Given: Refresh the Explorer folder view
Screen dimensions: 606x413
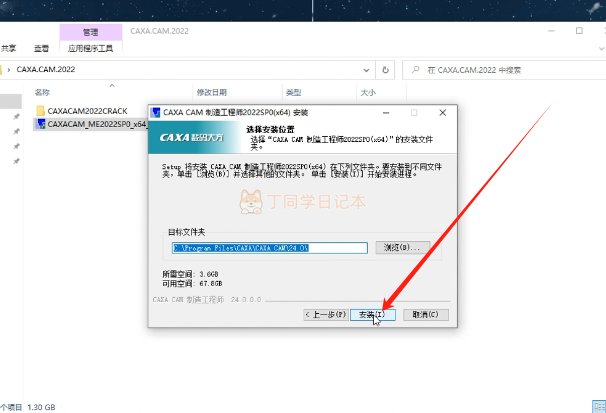Looking at the screenshot, I should [385, 70].
